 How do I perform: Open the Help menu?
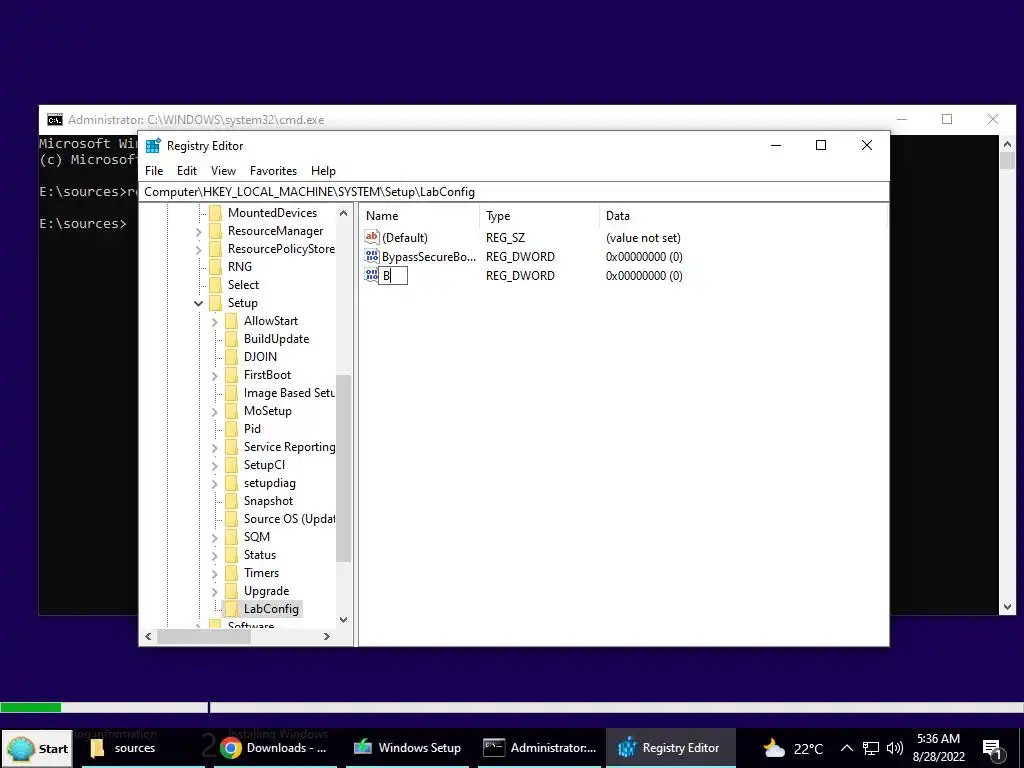pos(323,170)
